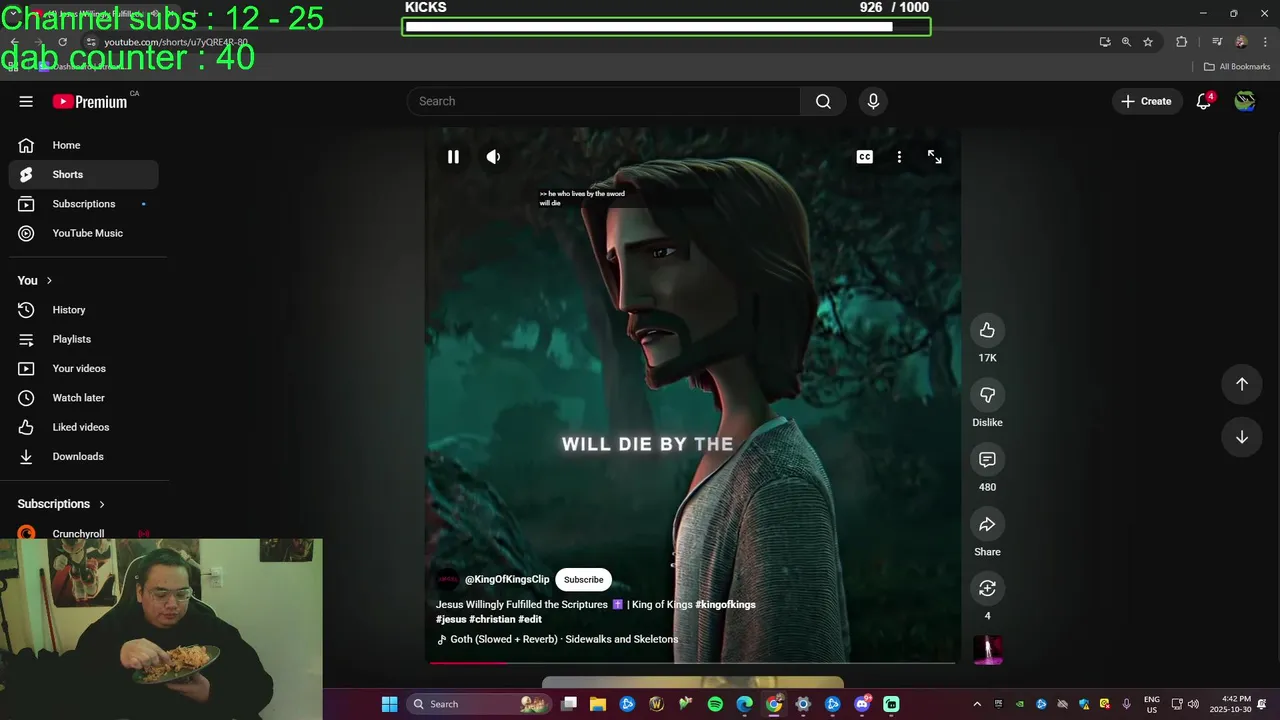Click the Windows taskbar Search box
Viewport: 1280px width, 720px height.
point(480,704)
